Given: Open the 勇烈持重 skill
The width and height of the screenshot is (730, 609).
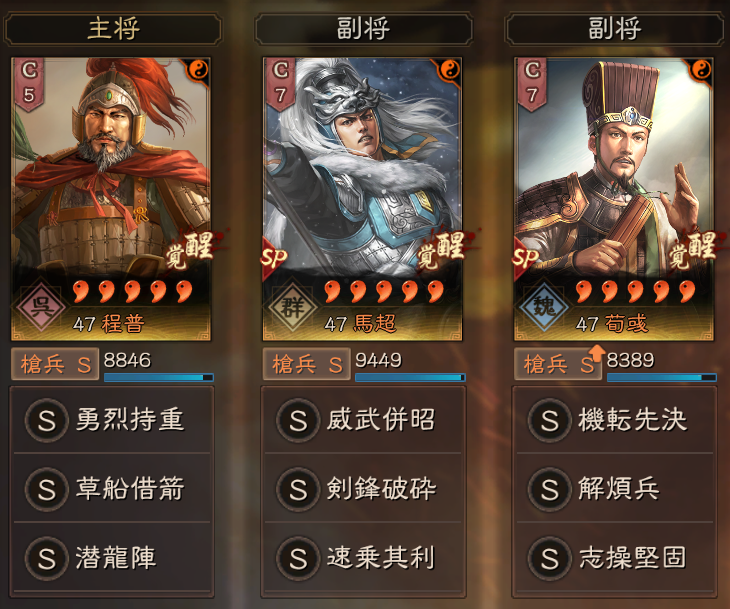Looking at the screenshot, I should click(112, 420).
